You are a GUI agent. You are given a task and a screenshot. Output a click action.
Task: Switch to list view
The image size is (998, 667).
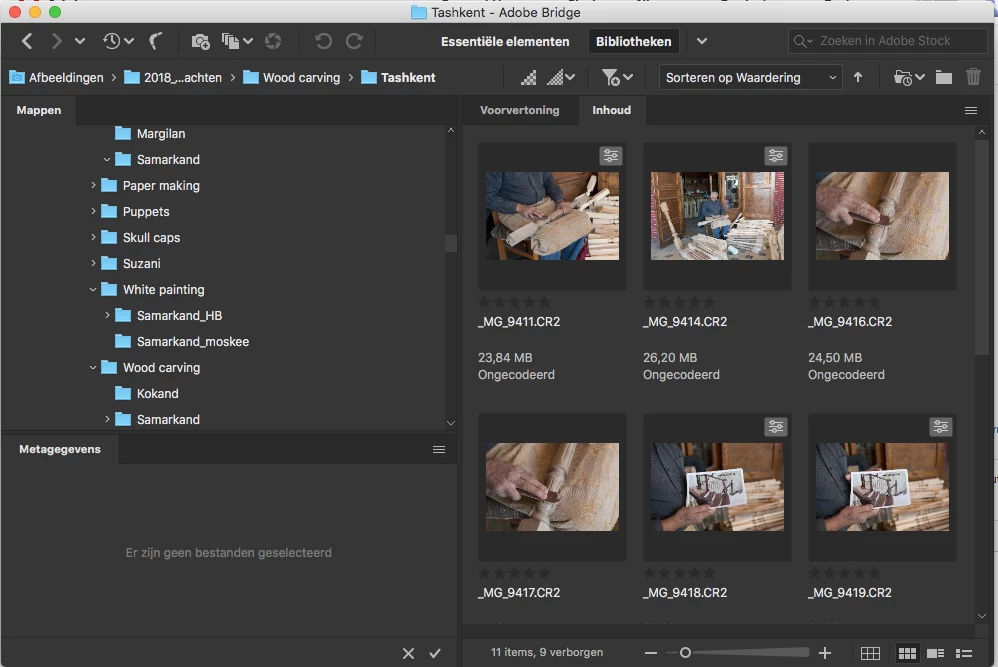pos(964,653)
